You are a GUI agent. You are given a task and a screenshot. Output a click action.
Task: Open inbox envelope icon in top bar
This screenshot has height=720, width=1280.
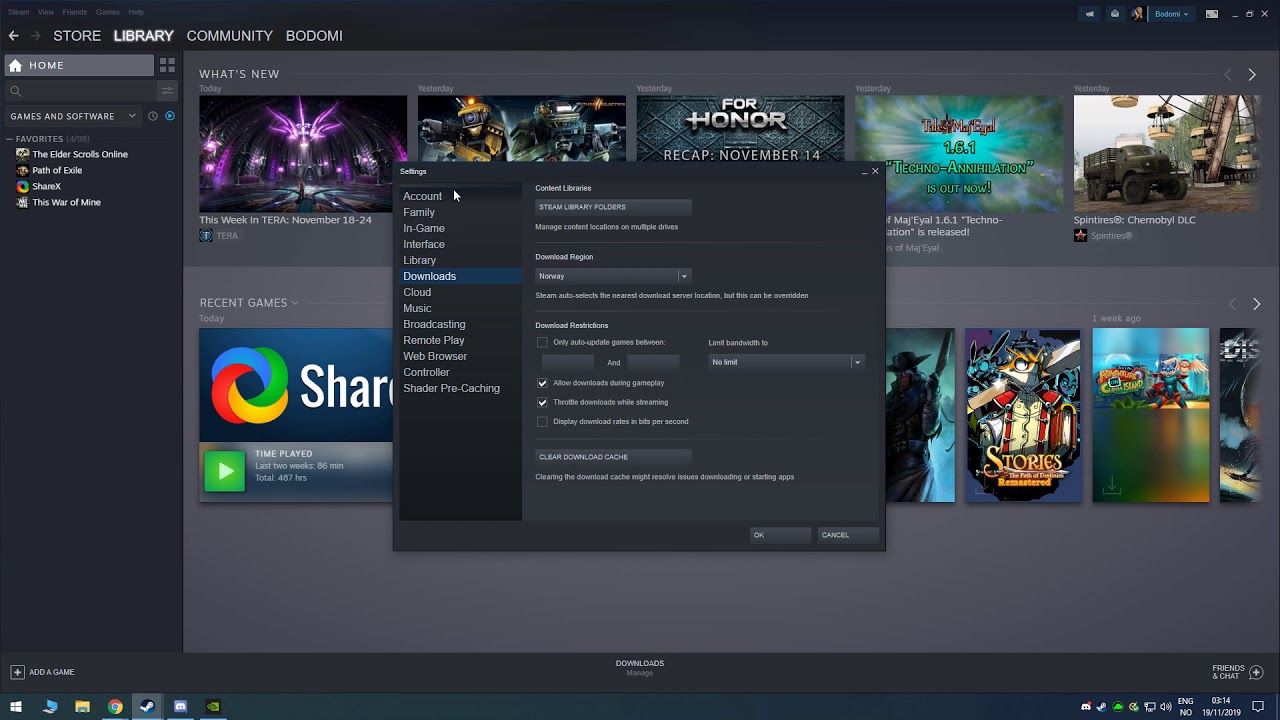(1115, 14)
